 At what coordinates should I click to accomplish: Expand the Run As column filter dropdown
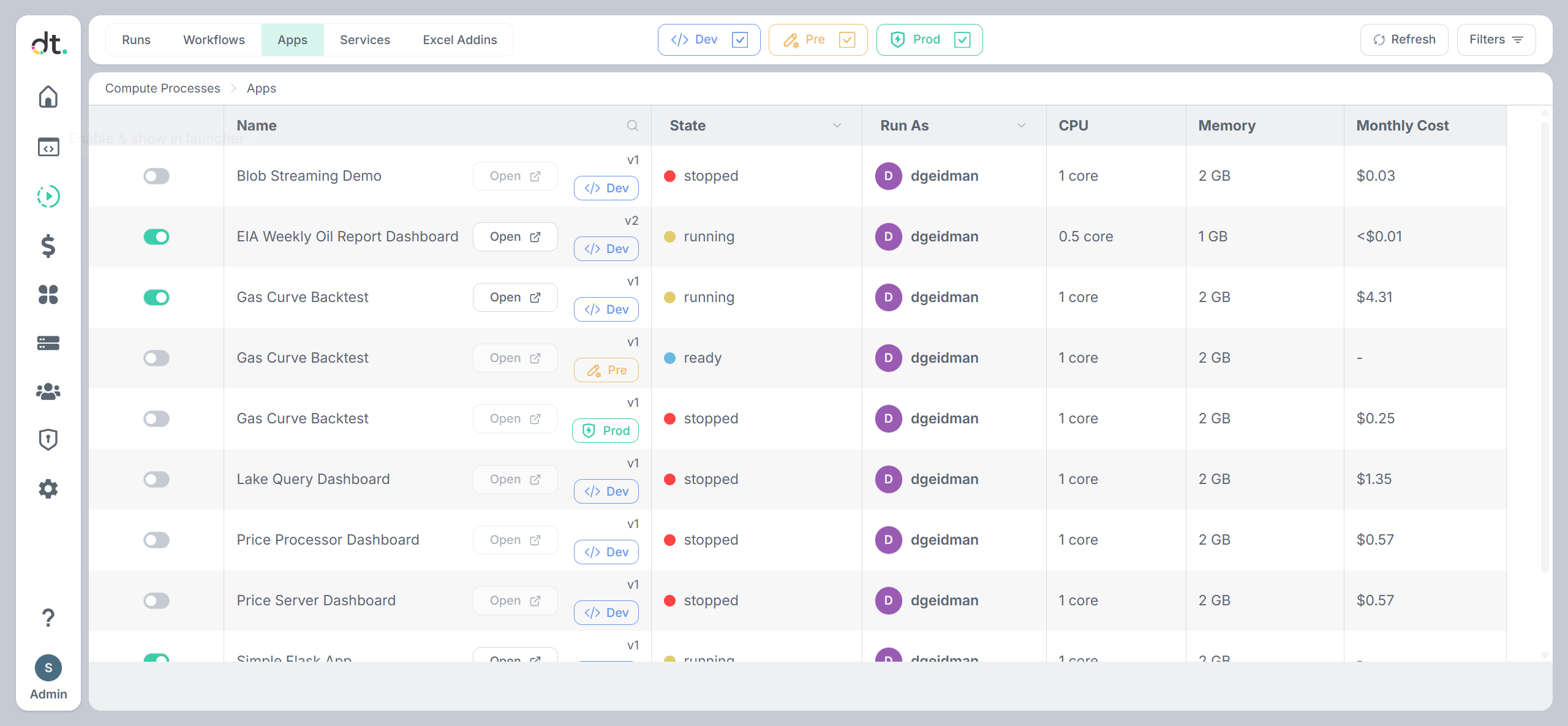1021,126
